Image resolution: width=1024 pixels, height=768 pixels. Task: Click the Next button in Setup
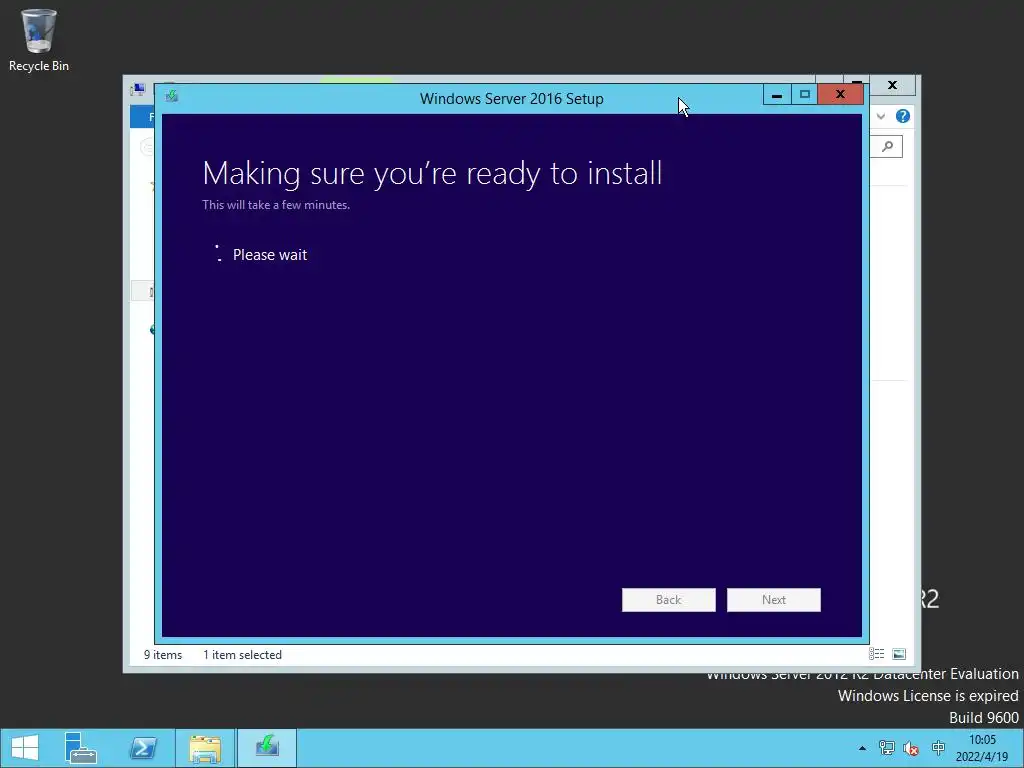773,600
